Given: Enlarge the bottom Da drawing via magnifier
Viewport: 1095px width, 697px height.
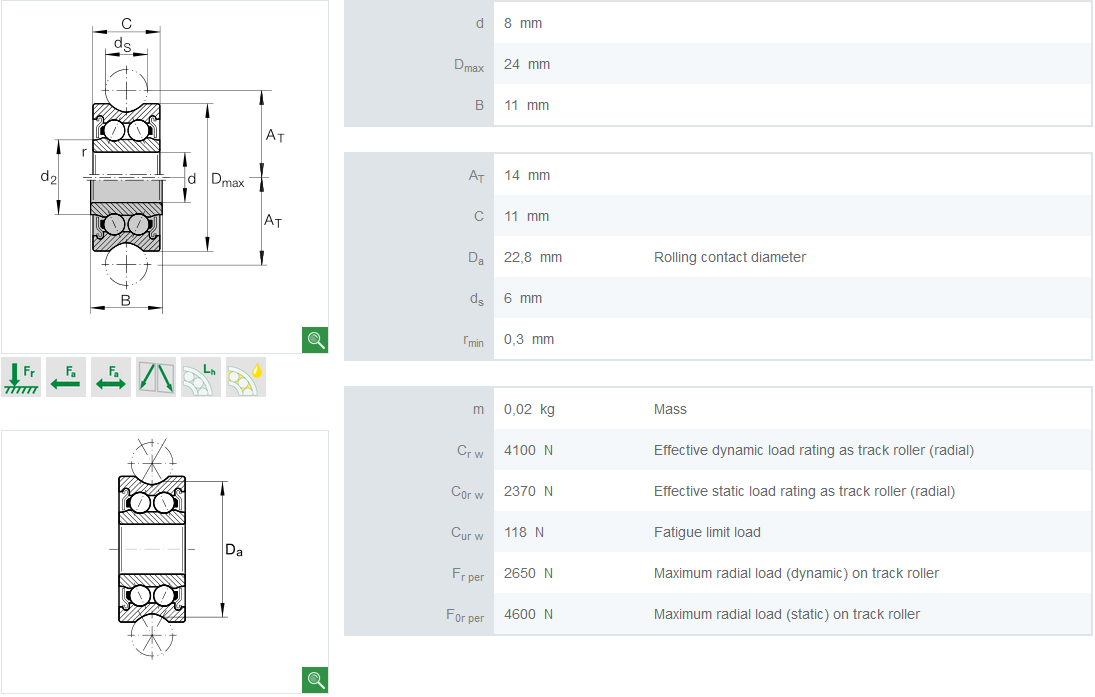Looking at the screenshot, I should [x=316, y=680].
